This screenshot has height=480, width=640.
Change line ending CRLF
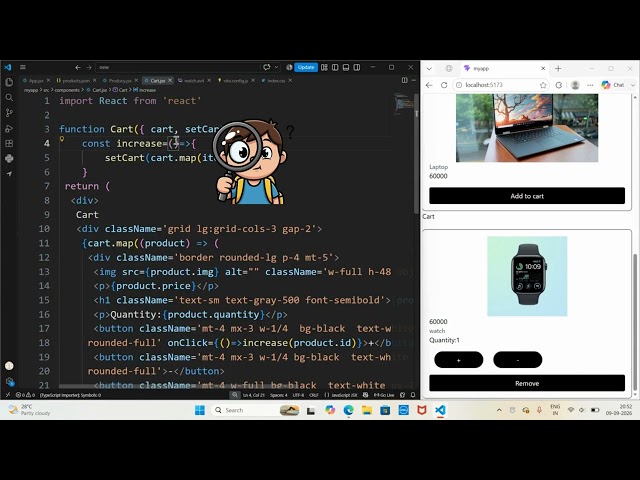pos(313,395)
